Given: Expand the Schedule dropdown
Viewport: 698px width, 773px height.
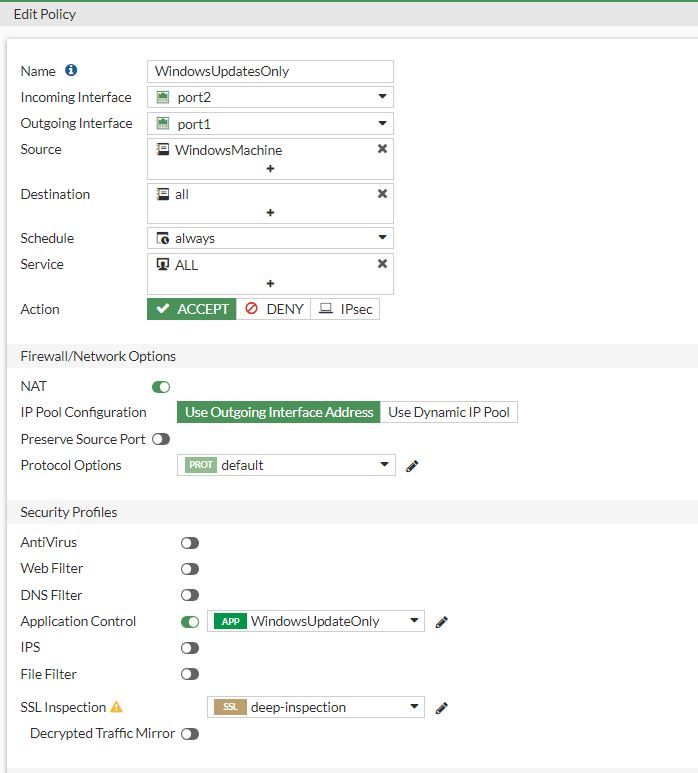Looking at the screenshot, I should 270,238.
